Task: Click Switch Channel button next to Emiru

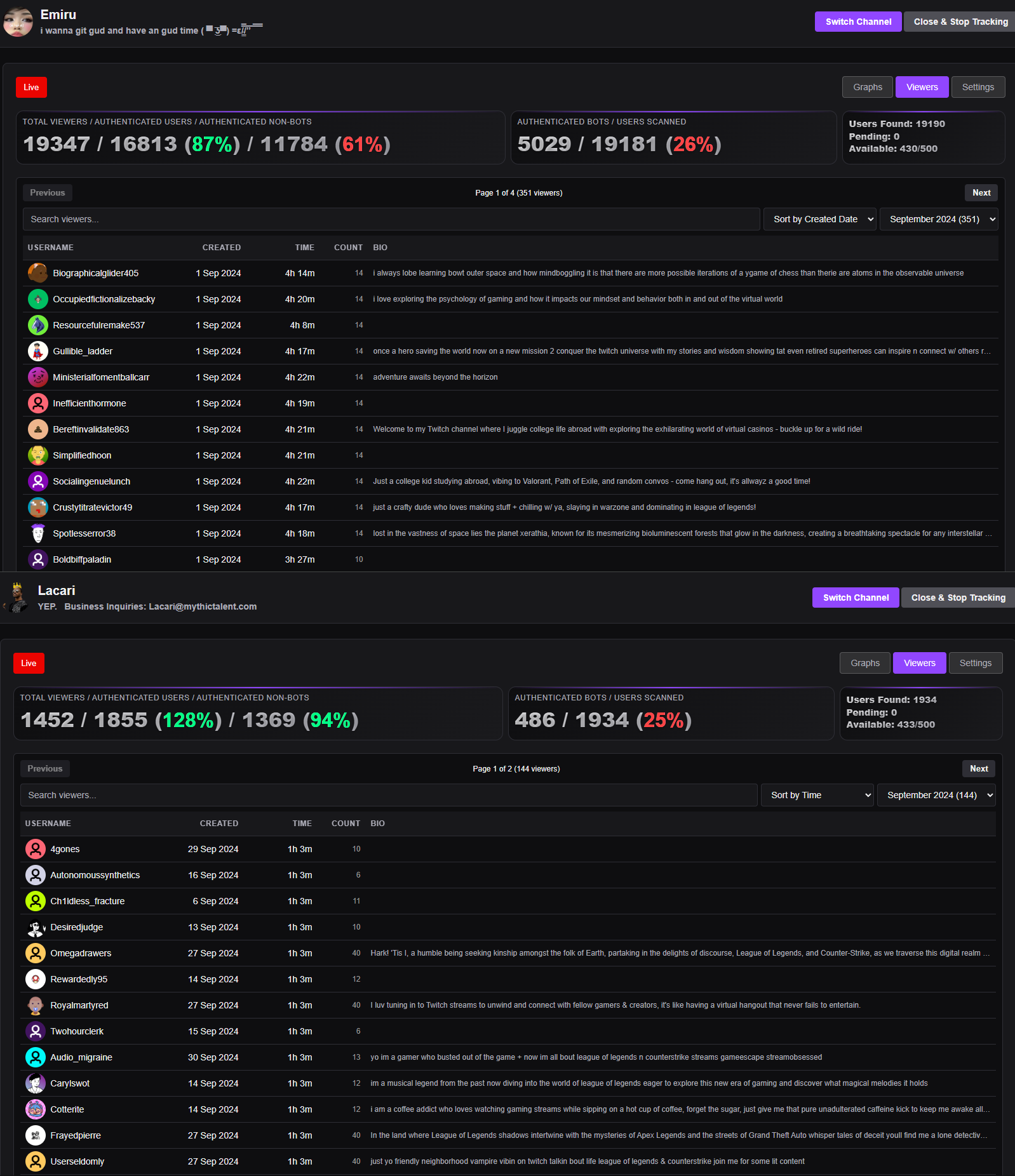Action: click(858, 22)
